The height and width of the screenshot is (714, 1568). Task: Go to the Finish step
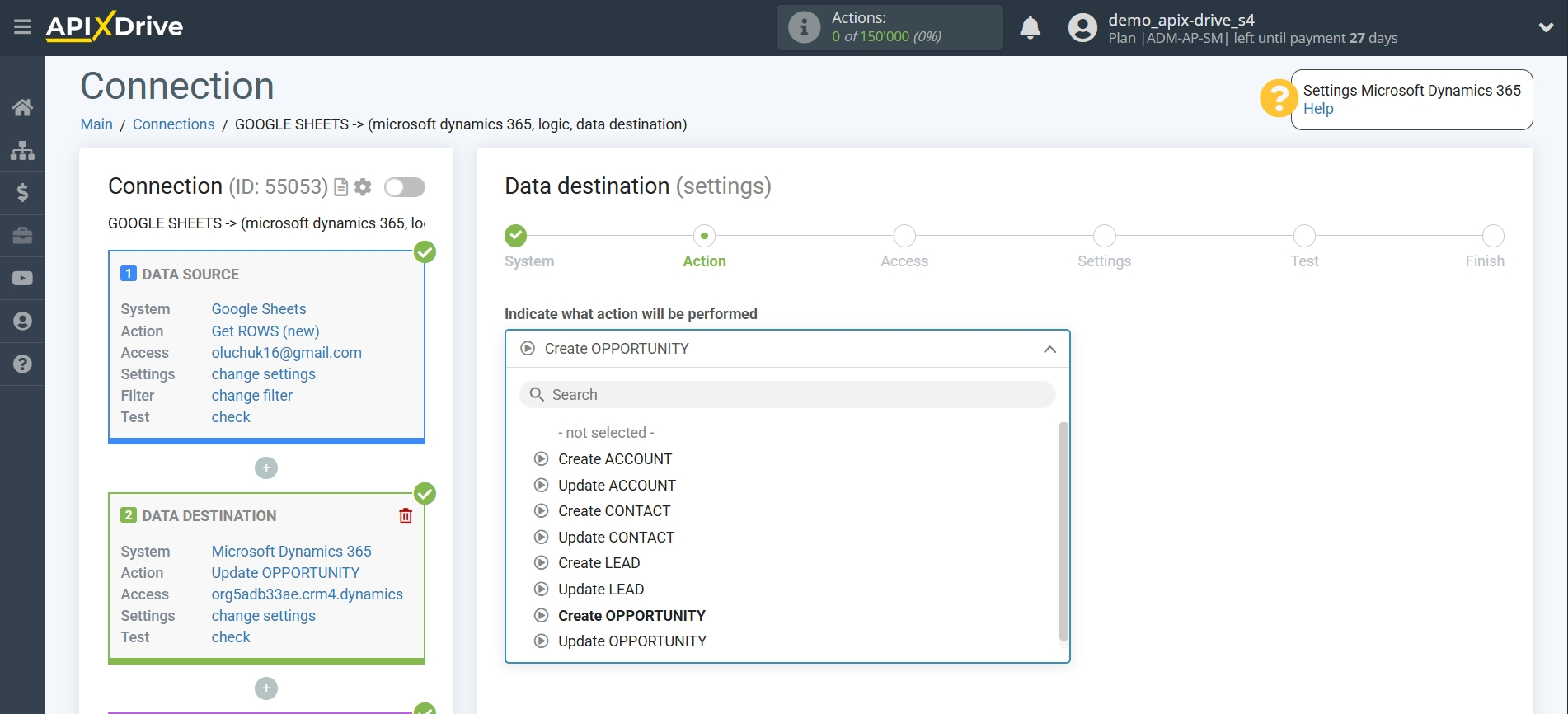(x=1493, y=237)
